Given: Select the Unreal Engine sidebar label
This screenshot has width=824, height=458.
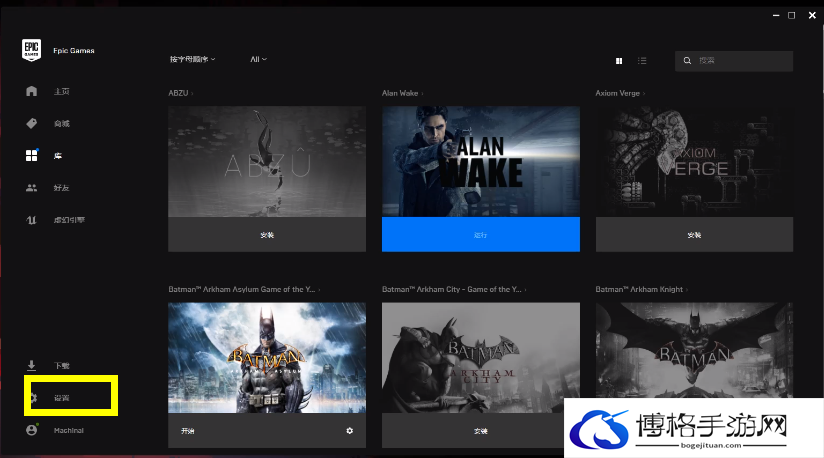Looking at the screenshot, I should pos(69,220).
